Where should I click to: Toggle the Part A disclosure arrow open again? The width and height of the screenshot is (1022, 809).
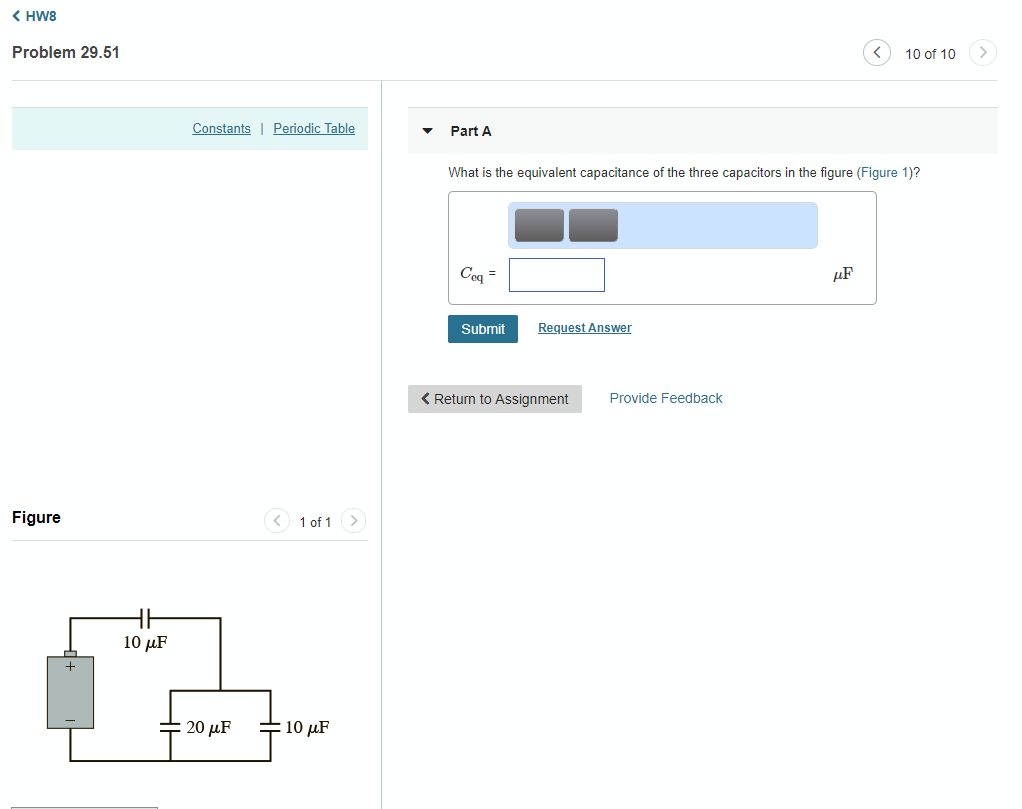[428, 130]
